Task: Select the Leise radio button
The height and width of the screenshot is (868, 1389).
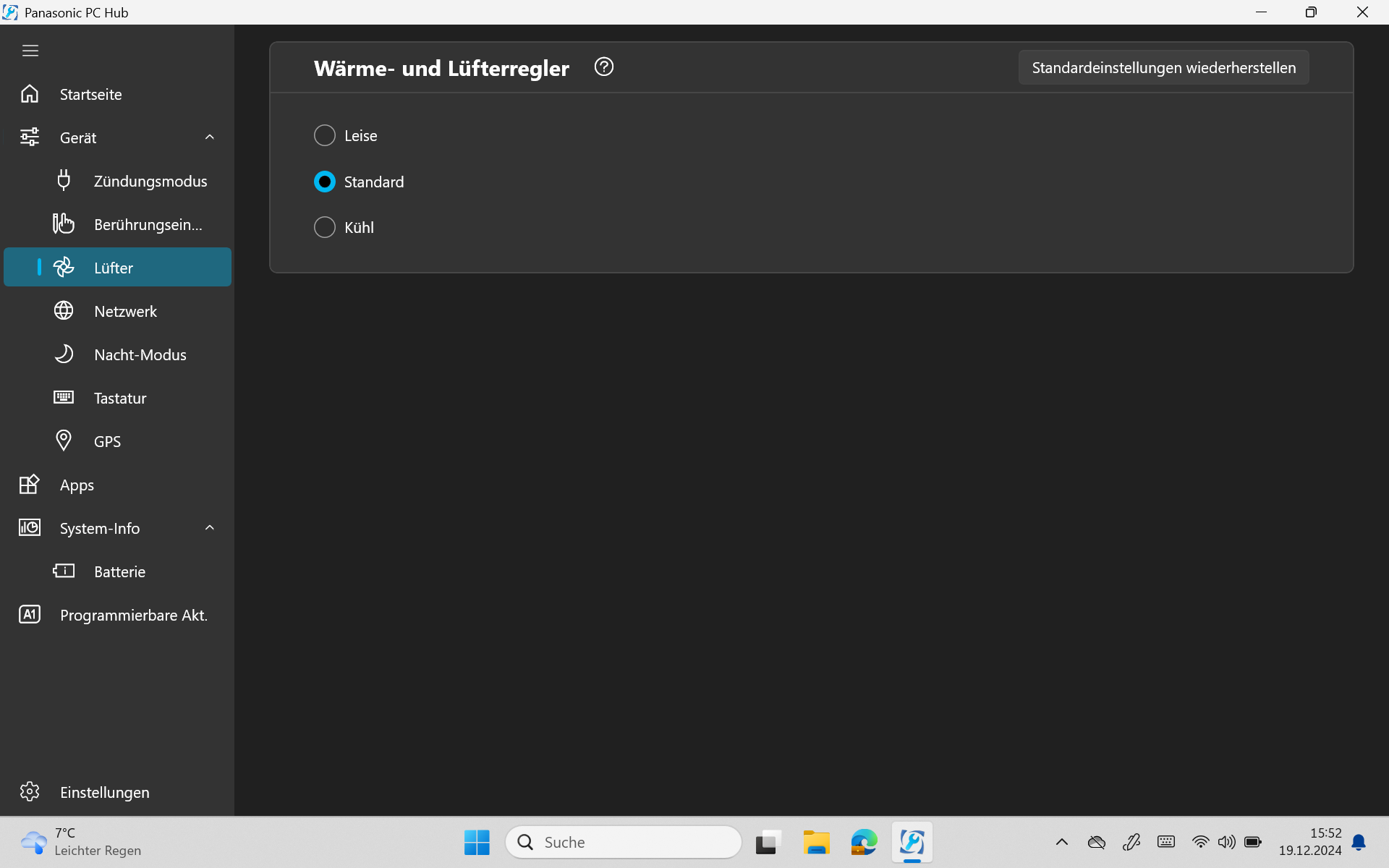Action: (325, 135)
